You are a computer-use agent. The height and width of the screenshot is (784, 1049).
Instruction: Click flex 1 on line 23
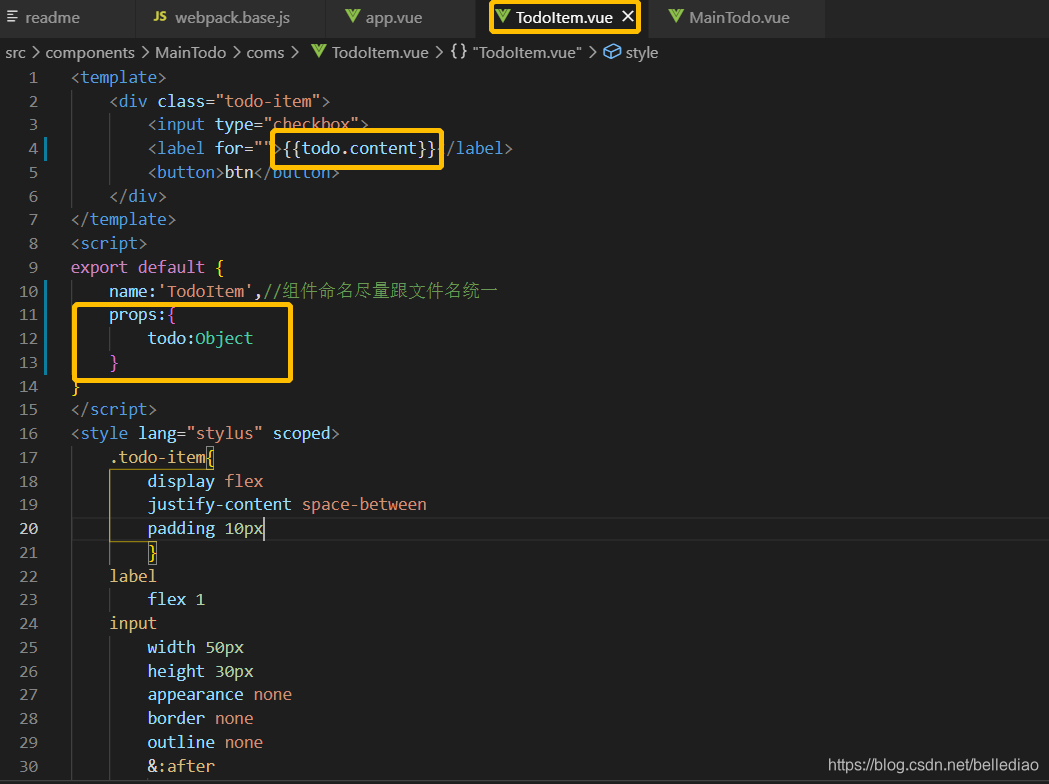[x=177, y=599]
